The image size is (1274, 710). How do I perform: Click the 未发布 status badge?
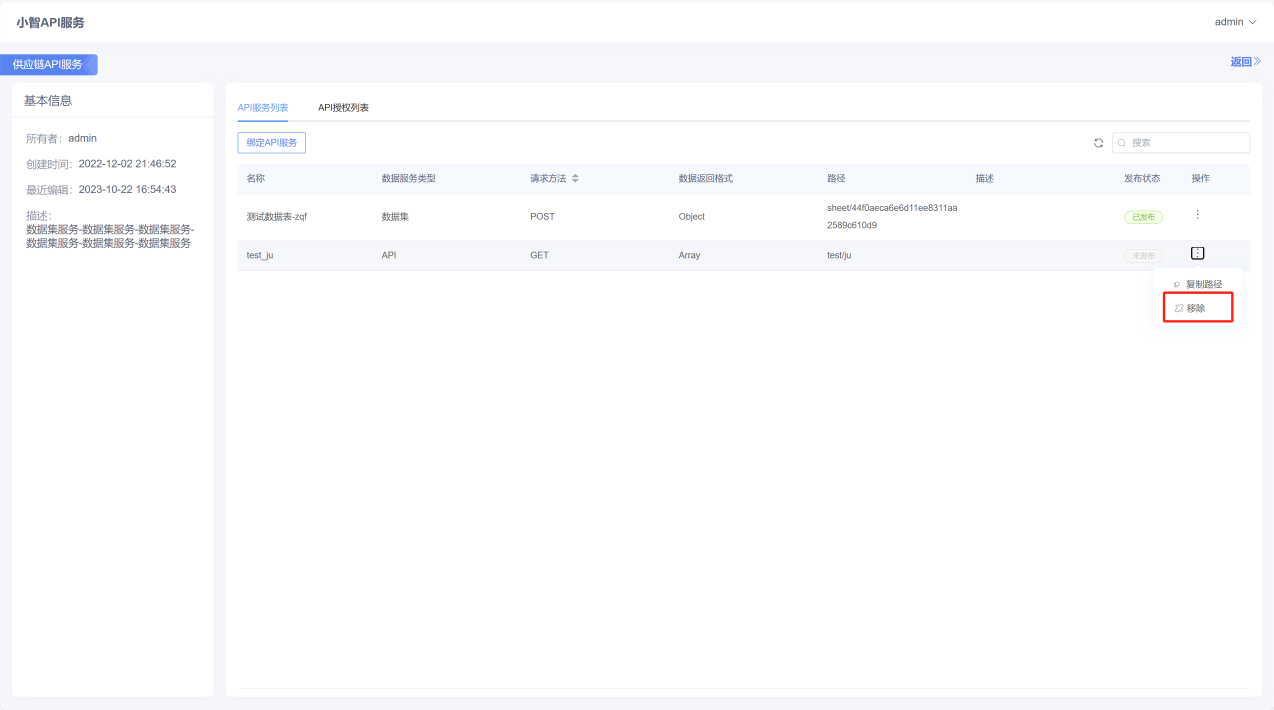1143,256
